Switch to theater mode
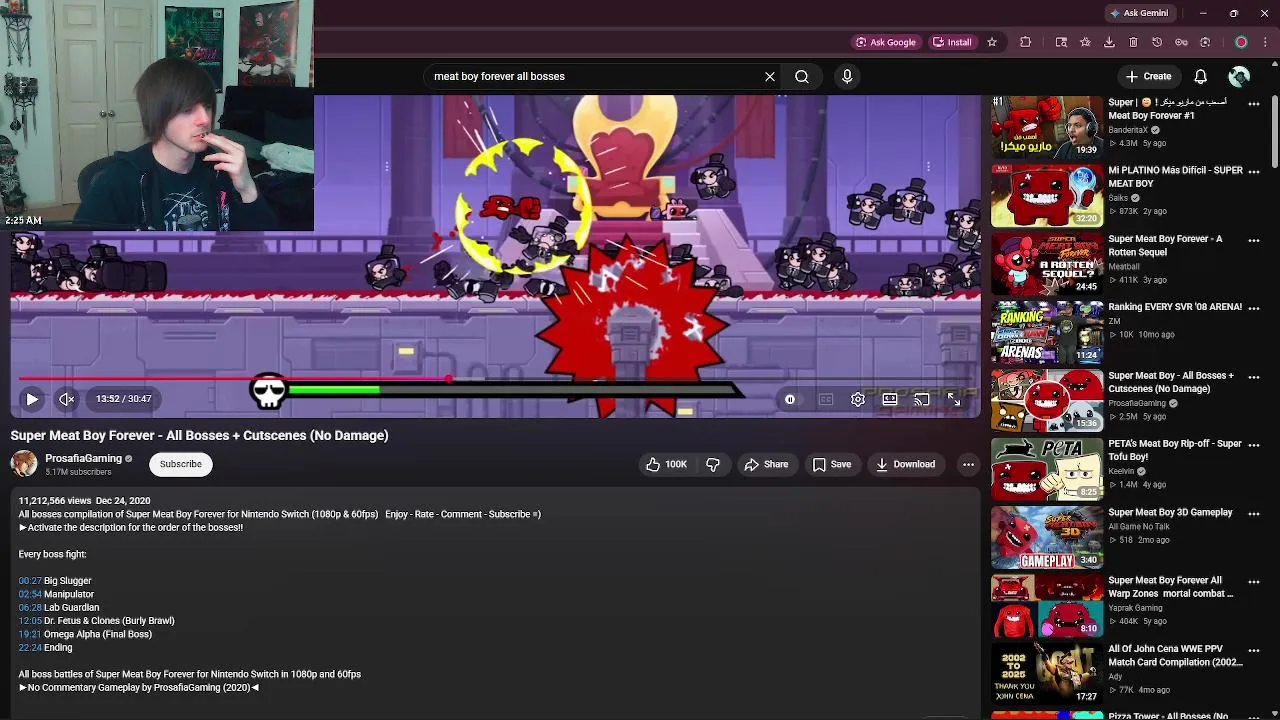Image resolution: width=1280 pixels, height=720 pixels. tap(890, 400)
